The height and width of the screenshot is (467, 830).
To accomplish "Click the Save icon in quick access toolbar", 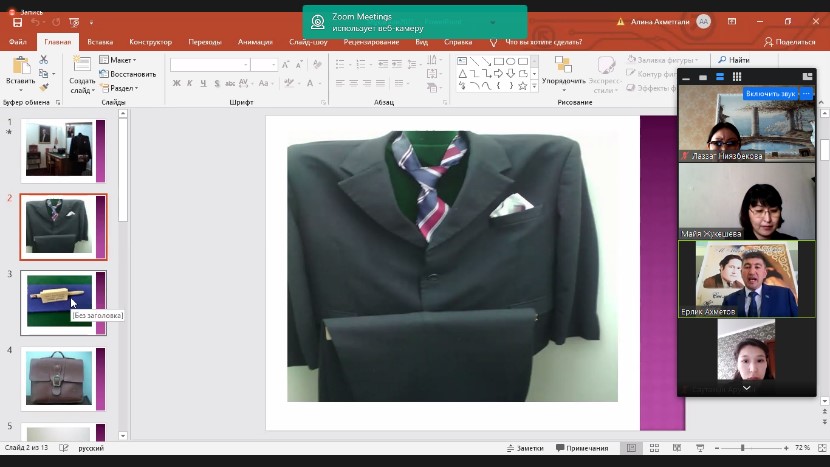I will 17,22.
